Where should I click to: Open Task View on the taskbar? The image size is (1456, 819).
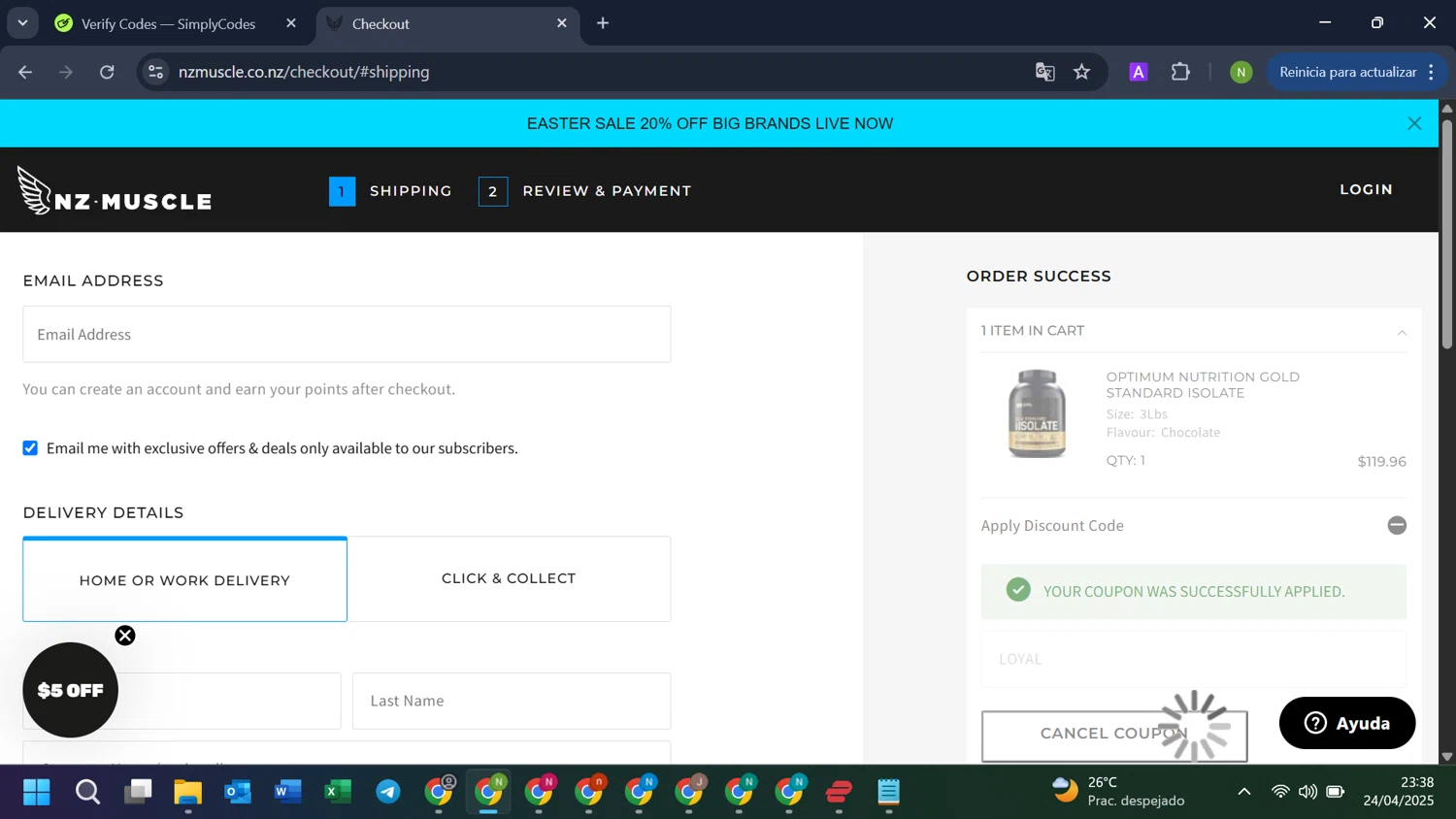[x=138, y=793]
